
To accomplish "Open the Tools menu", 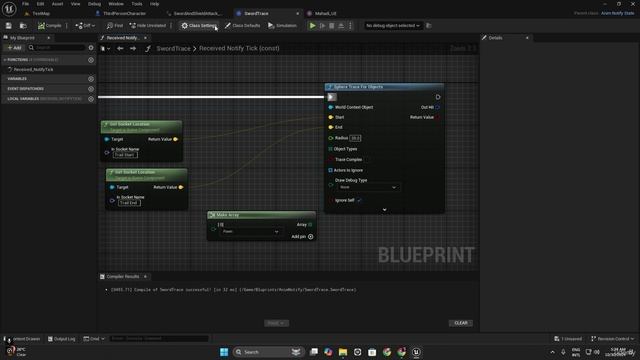I will (137, 4).
